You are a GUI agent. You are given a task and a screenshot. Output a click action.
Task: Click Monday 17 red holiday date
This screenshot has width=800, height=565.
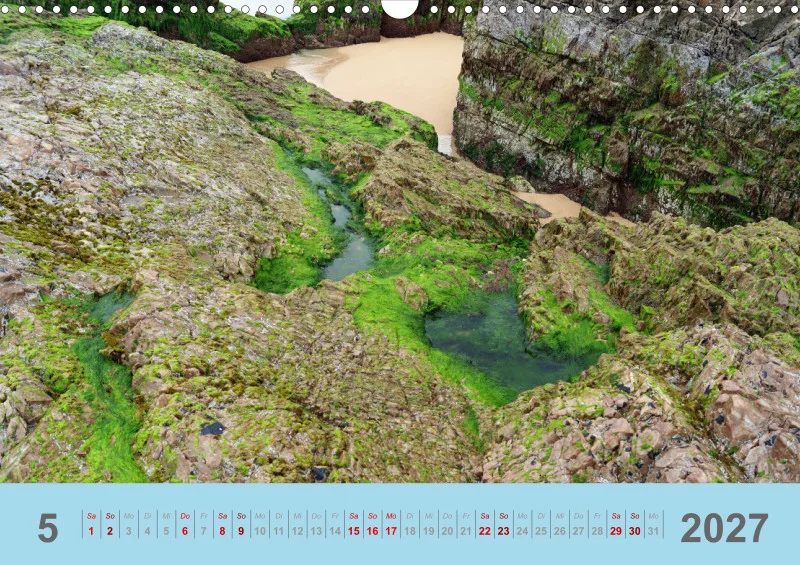[391, 524]
